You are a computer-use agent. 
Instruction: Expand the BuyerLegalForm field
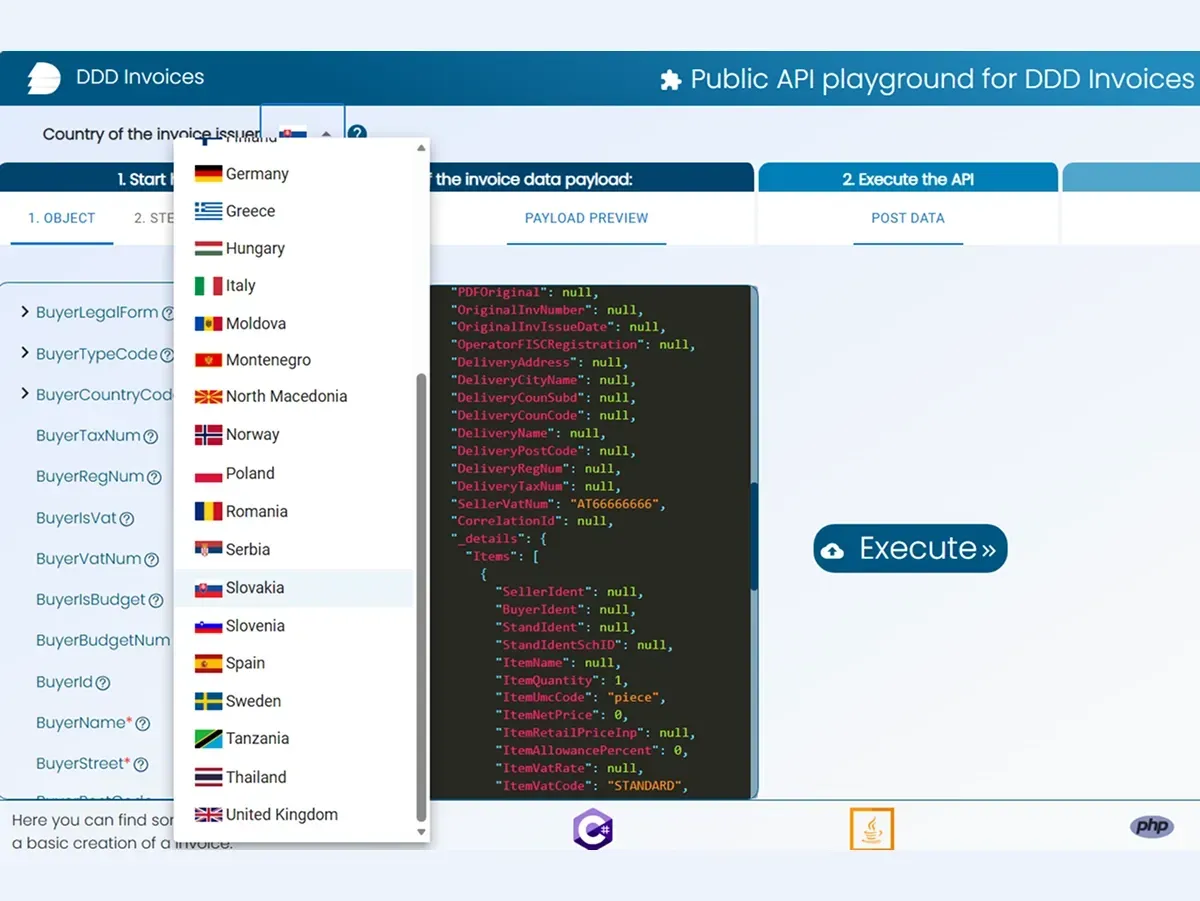pos(25,313)
